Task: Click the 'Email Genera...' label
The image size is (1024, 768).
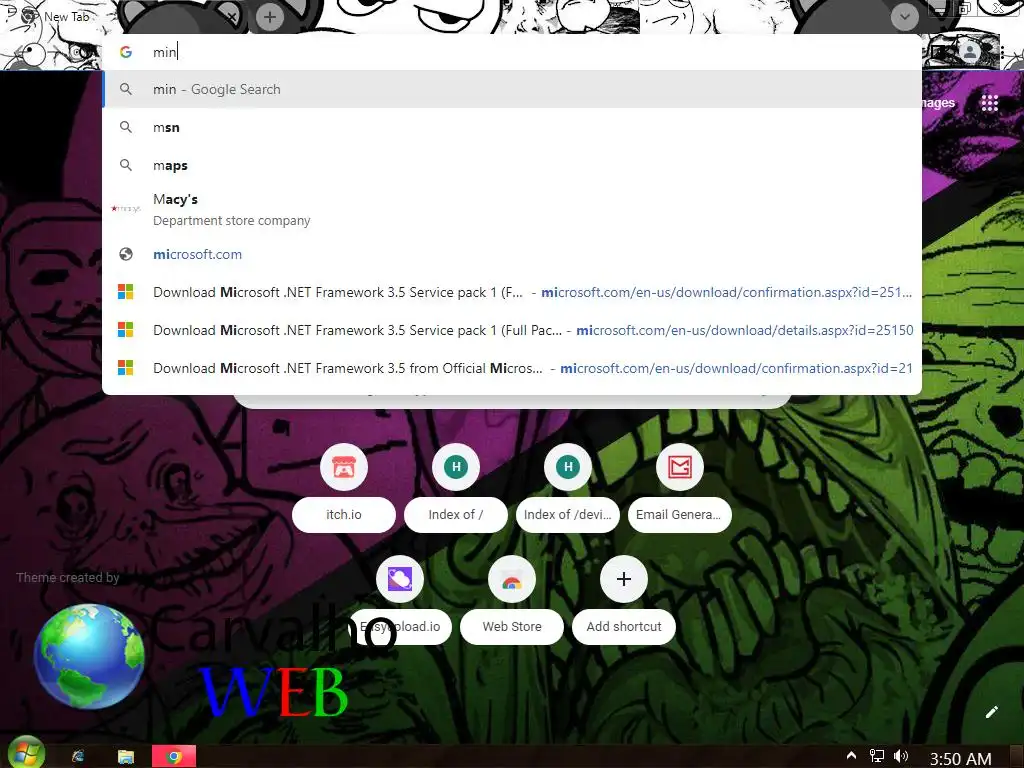Action: tap(680, 515)
